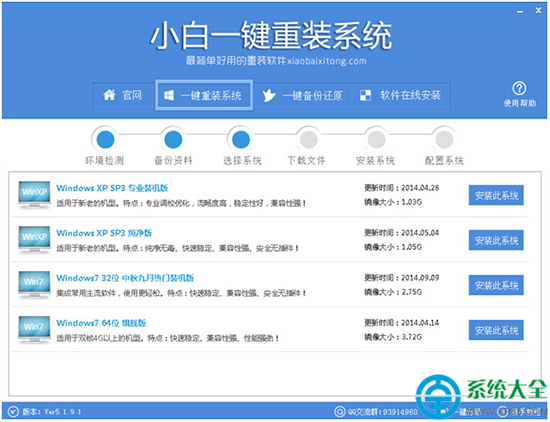This screenshot has width=550, height=422.
Task: Click image size 1.03G
Action: (x=411, y=202)
